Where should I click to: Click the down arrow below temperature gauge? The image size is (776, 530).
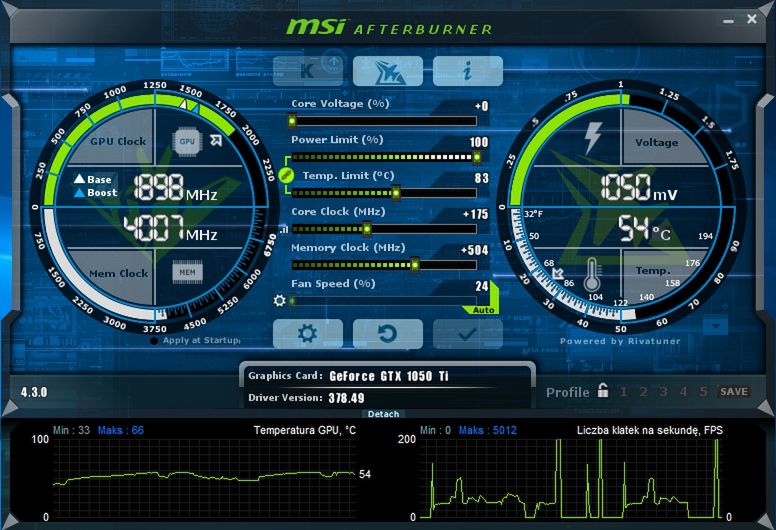tap(715, 326)
